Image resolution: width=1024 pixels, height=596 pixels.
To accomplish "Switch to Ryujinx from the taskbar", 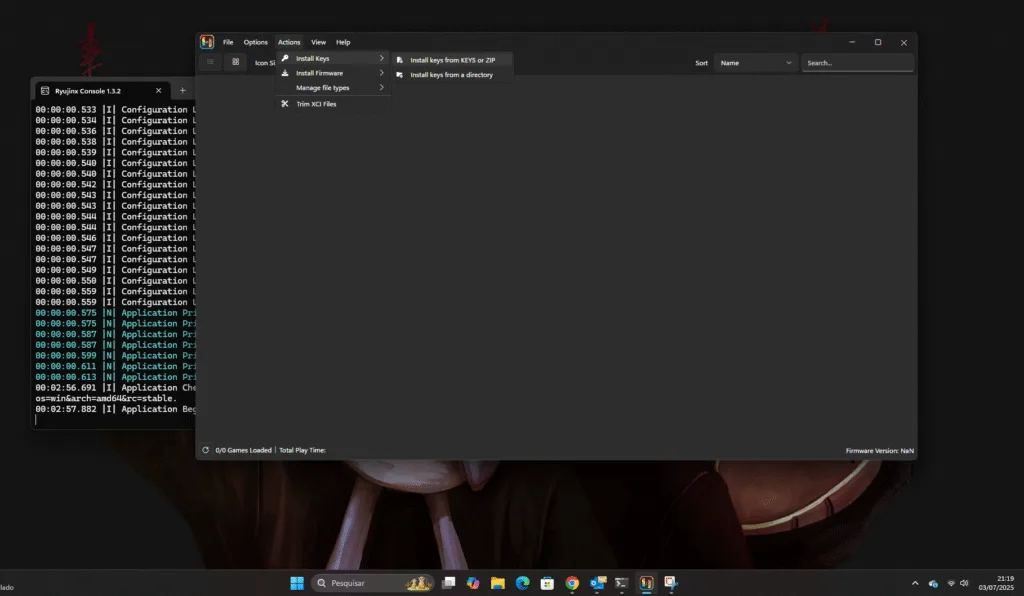I will 647,583.
